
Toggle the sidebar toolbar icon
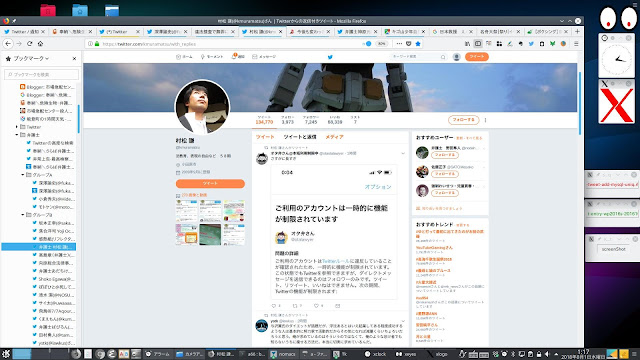pos(478,44)
